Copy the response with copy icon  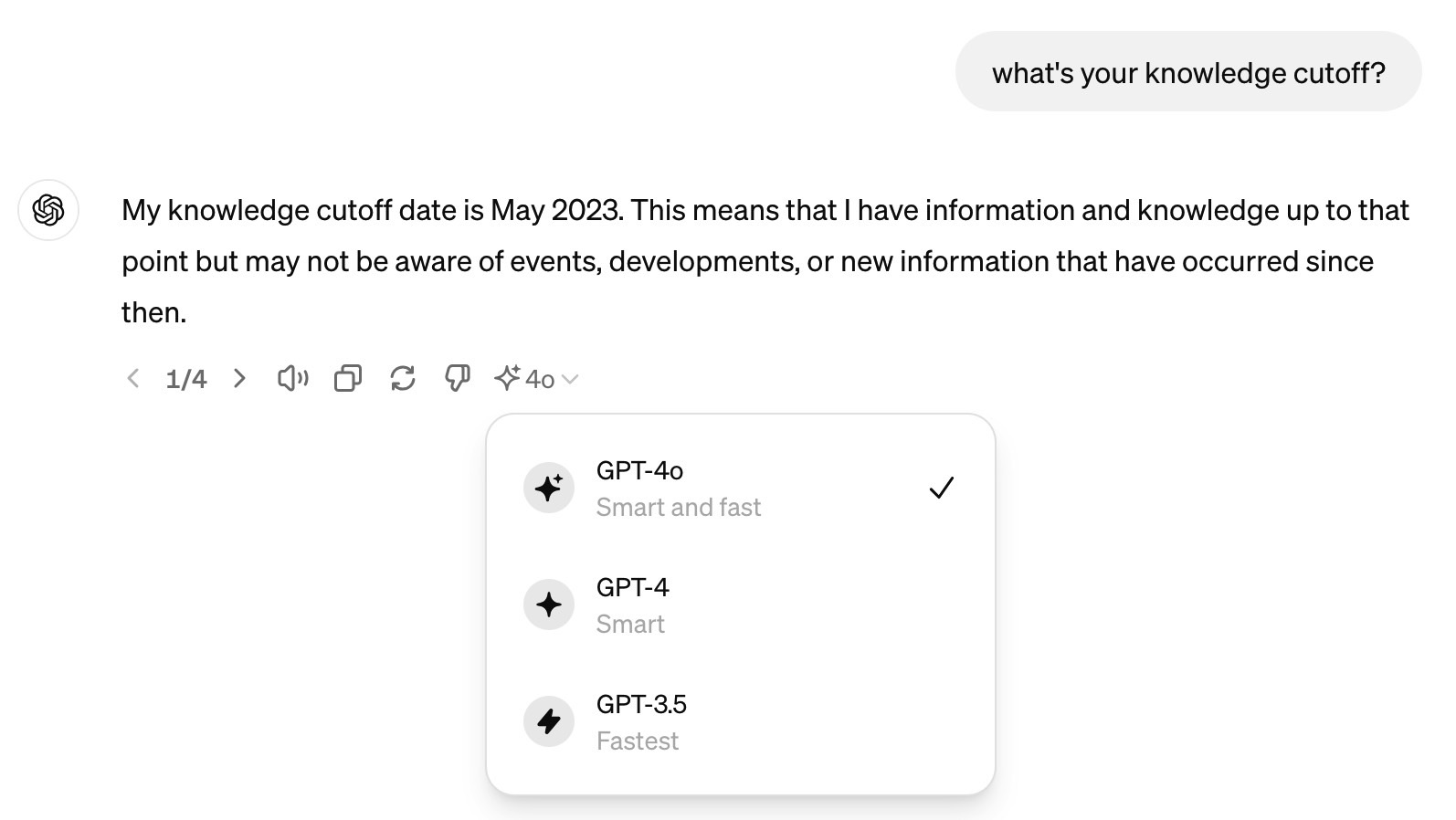348,378
